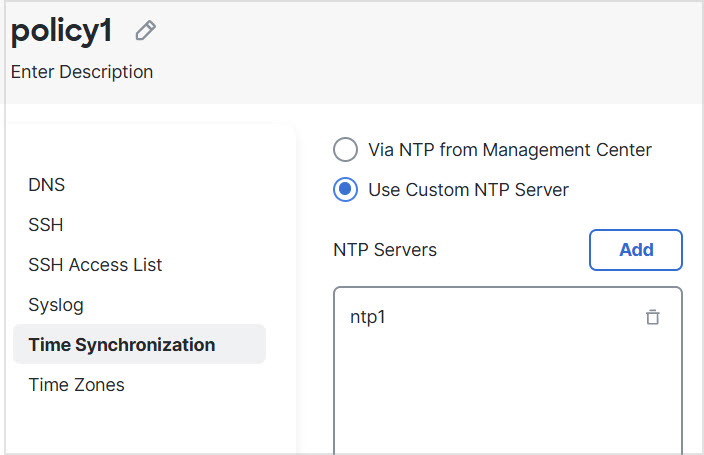Click the pencil icon to rename policy1

tap(145, 31)
